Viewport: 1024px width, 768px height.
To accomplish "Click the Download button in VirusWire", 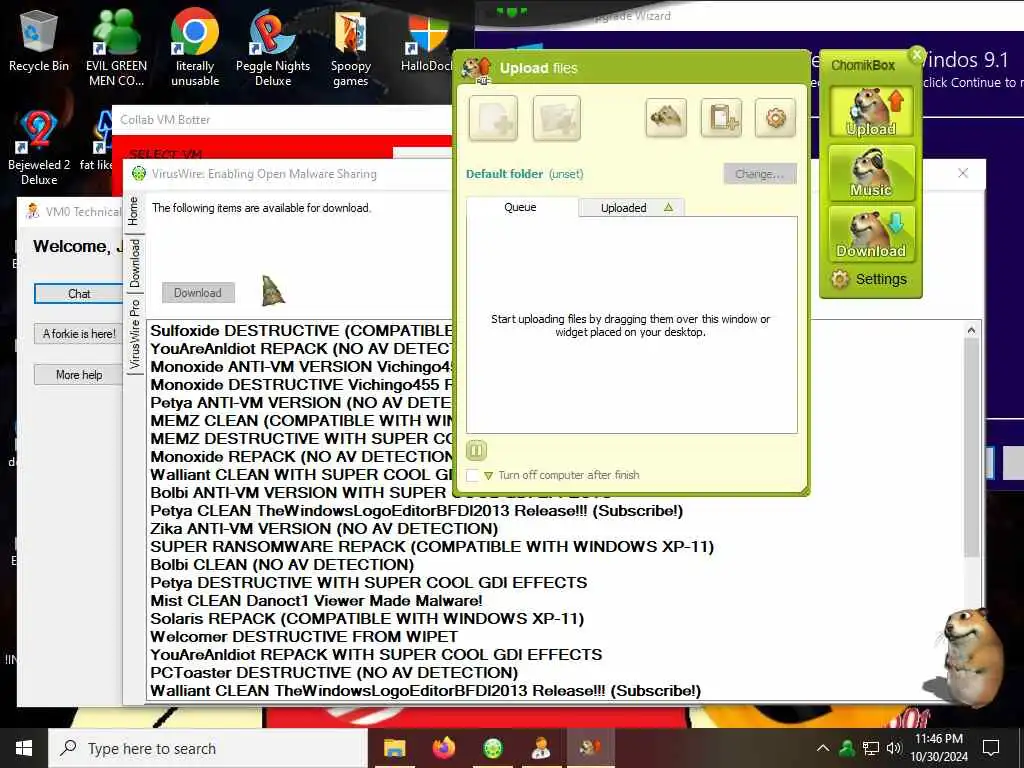I will coord(198,293).
